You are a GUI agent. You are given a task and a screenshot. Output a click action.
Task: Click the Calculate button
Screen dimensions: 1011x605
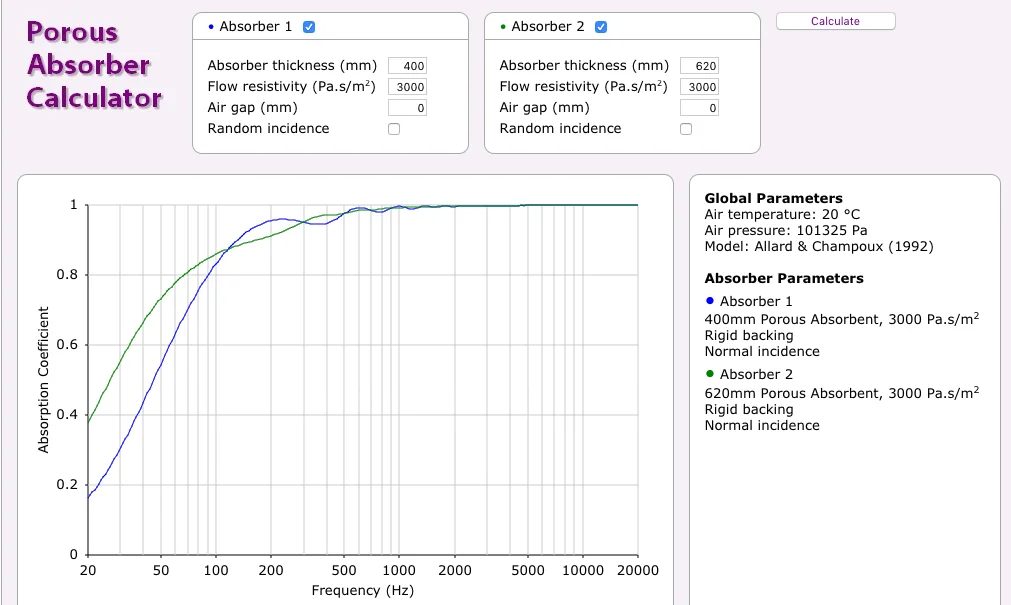pos(836,21)
